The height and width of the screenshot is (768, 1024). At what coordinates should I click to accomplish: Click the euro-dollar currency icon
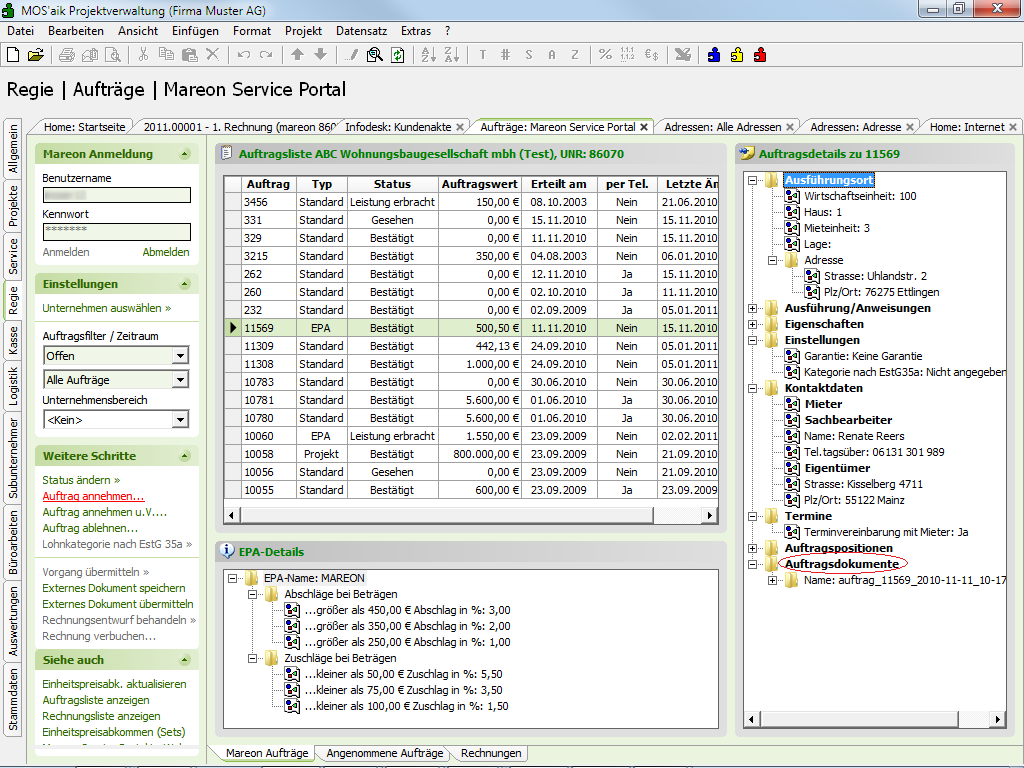(x=651, y=55)
